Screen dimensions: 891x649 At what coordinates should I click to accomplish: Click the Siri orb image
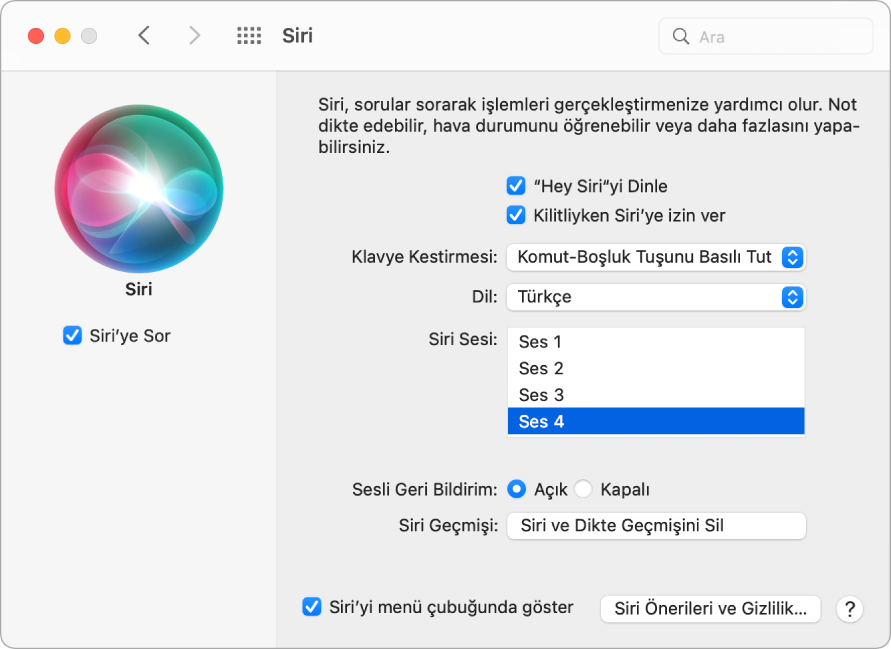[x=139, y=190]
